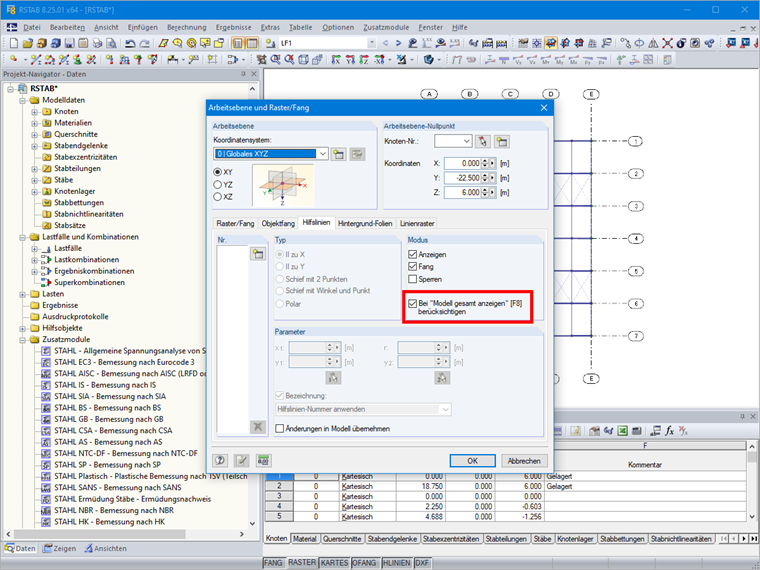This screenshot has height=570, width=760.
Task: Click the New file icon in toolbar
Action: [14, 43]
